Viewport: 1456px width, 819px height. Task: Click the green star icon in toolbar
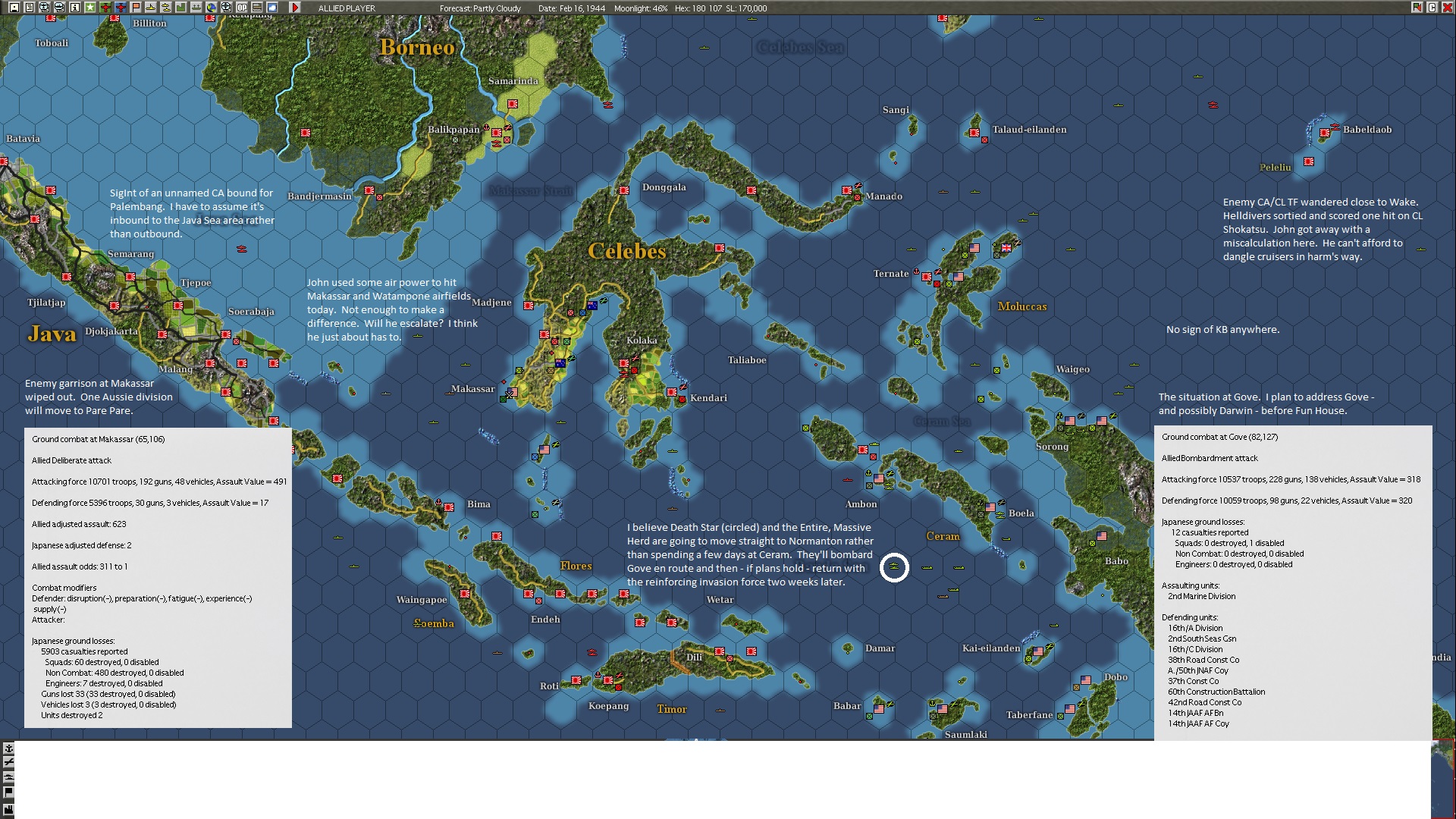click(89, 8)
